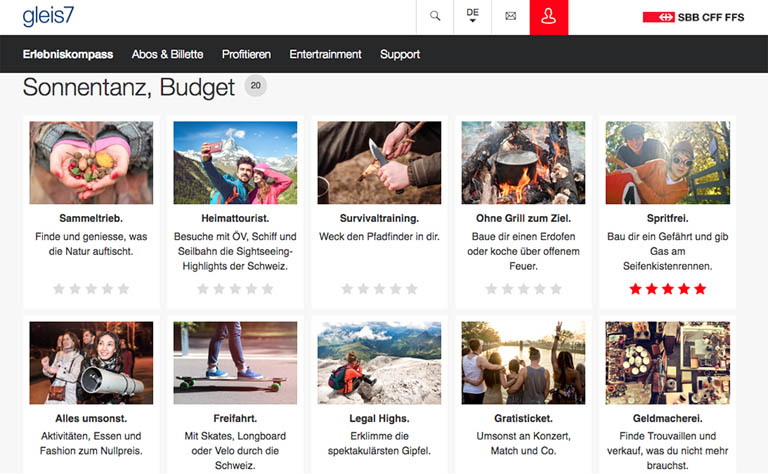Click the envelope mail icon
This screenshot has height=474, width=768.
click(510, 17)
